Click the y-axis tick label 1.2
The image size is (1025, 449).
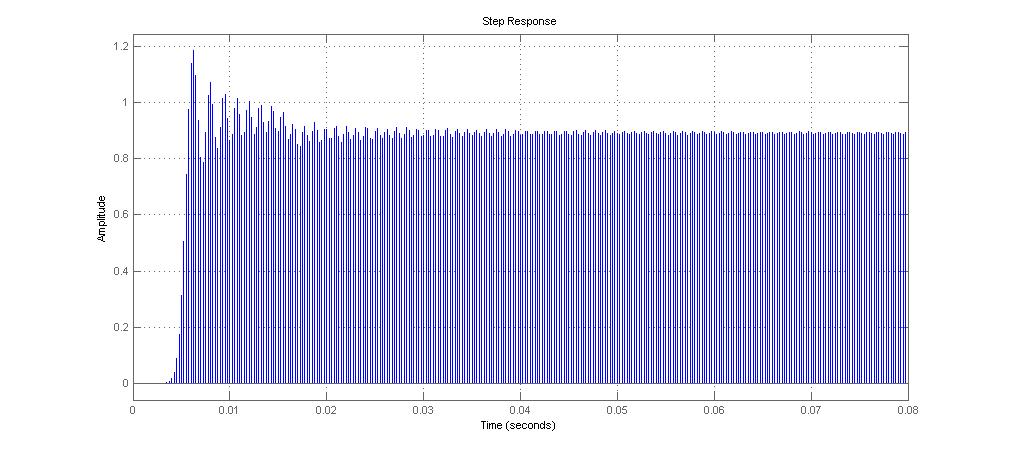[x=120, y=47]
